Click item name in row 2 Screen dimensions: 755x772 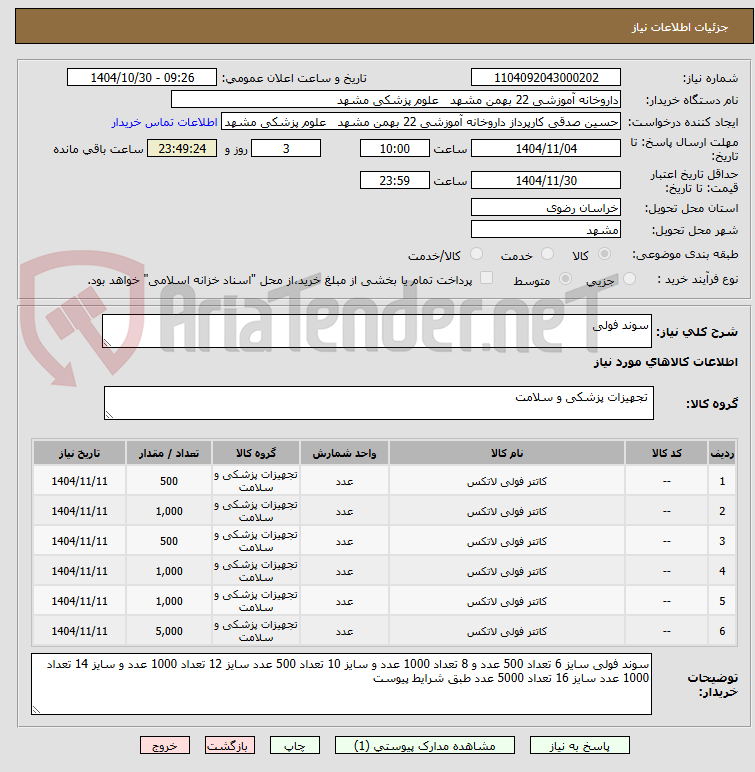point(507,511)
